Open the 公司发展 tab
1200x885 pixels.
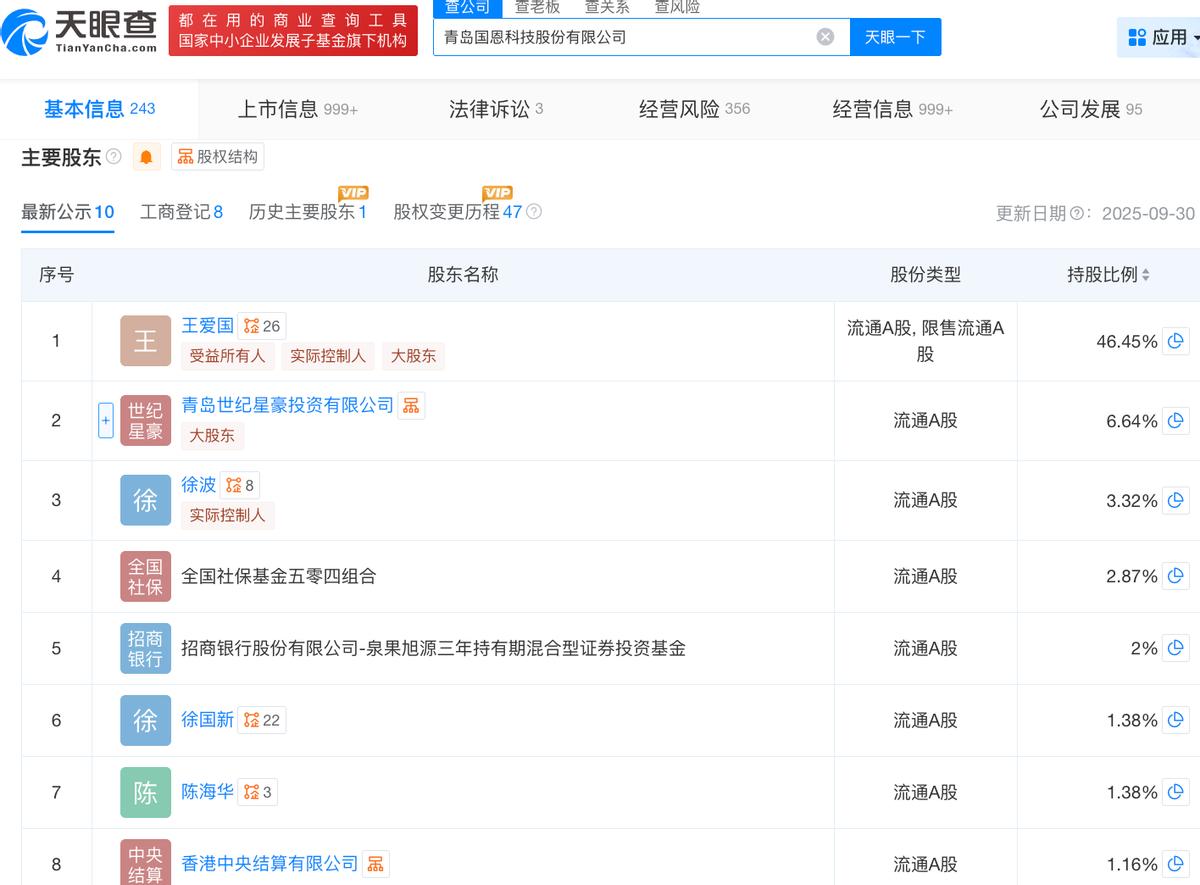click(x=1090, y=109)
